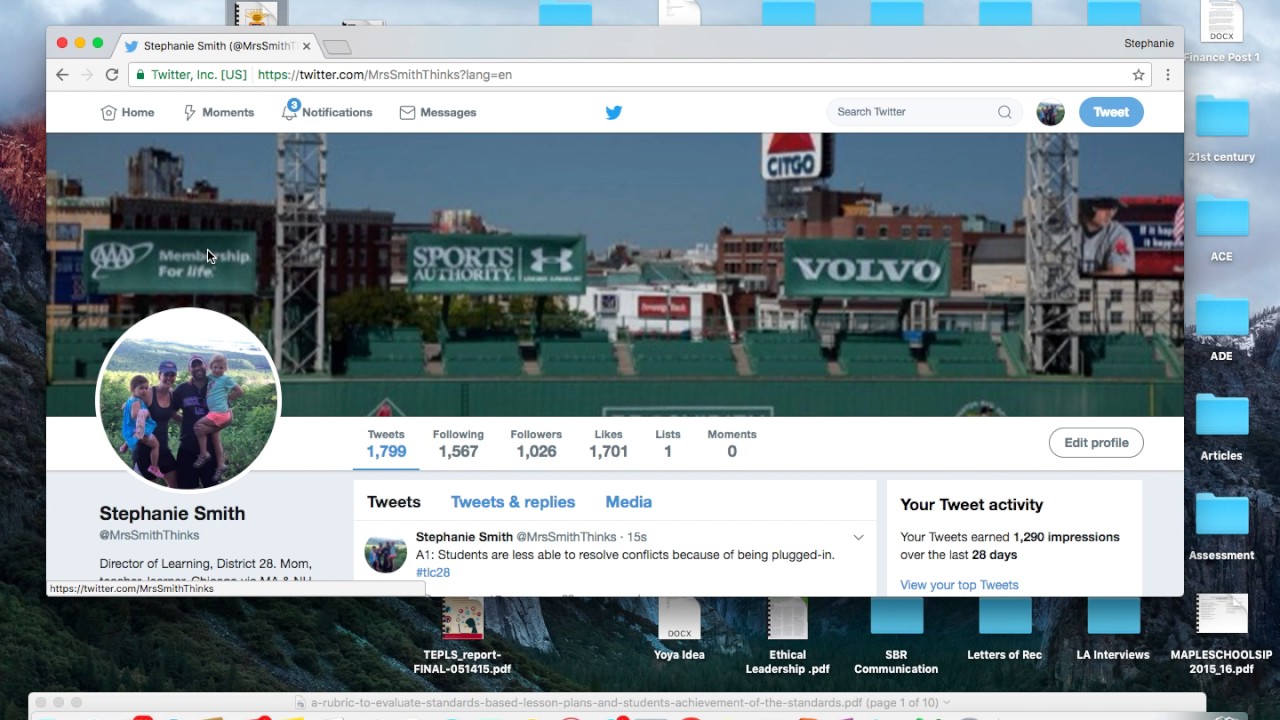The image size is (1280, 720).
Task: Select the ACE desktop folder
Action: pos(1222,229)
